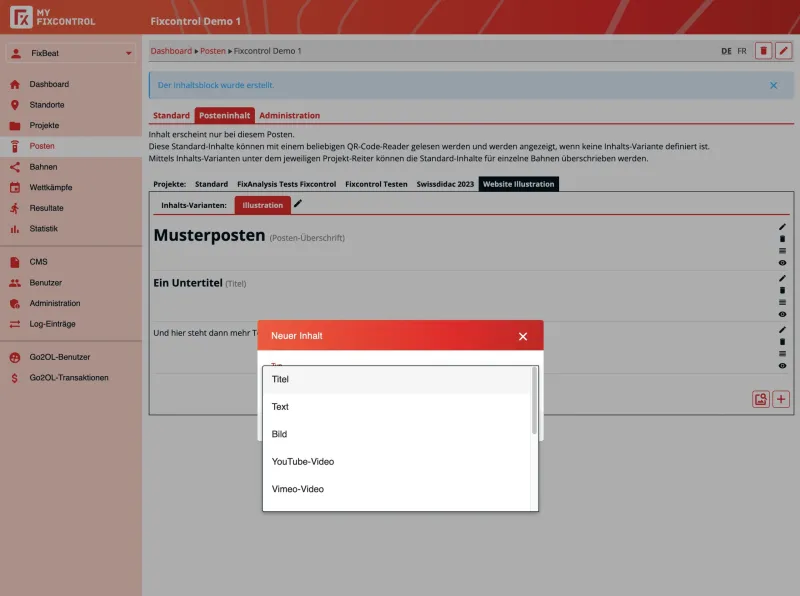
Task: Select the Standard project tab
Action: click(x=211, y=184)
